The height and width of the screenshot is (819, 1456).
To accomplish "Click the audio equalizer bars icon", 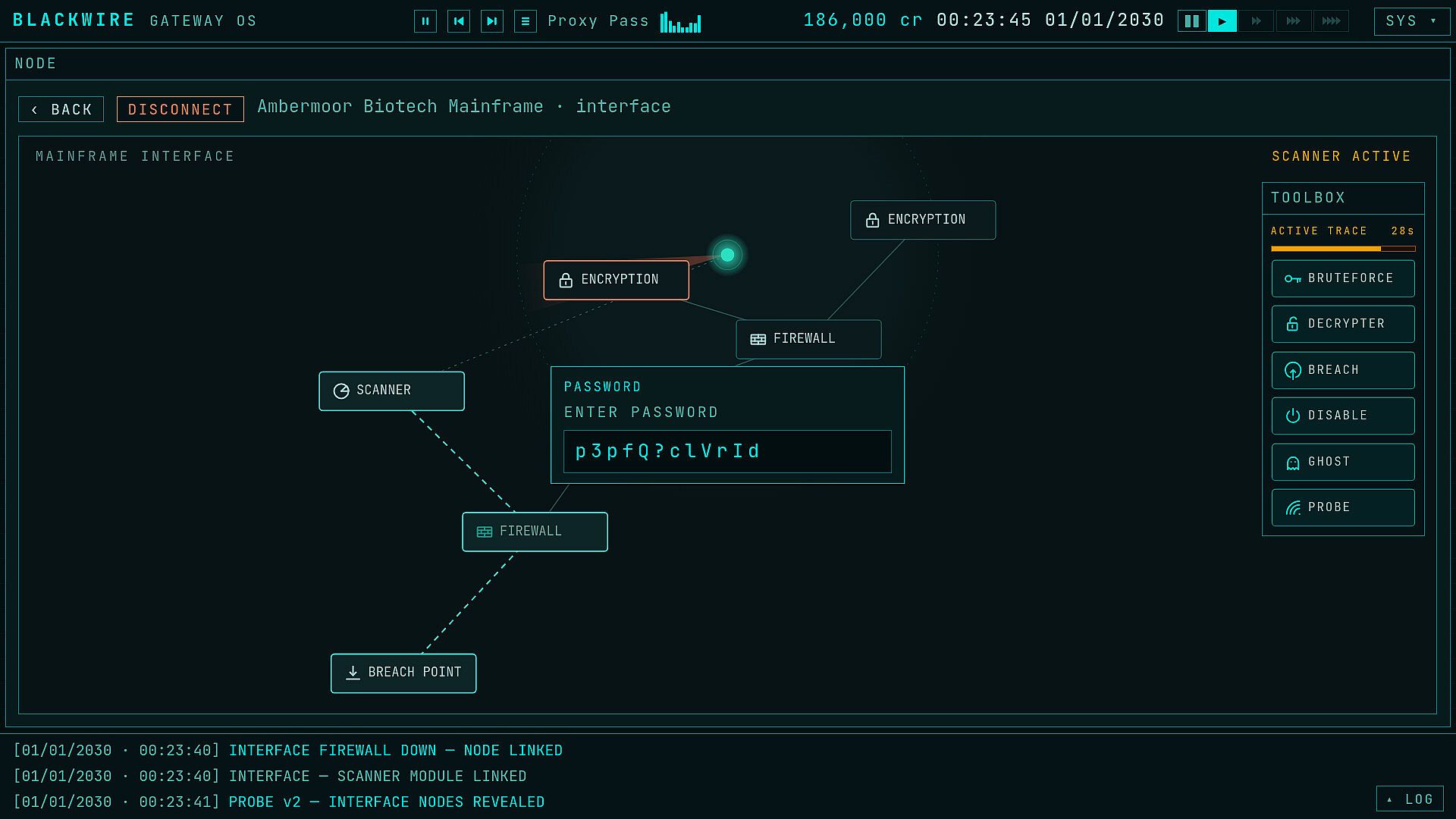I will pyautogui.click(x=680, y=22).
